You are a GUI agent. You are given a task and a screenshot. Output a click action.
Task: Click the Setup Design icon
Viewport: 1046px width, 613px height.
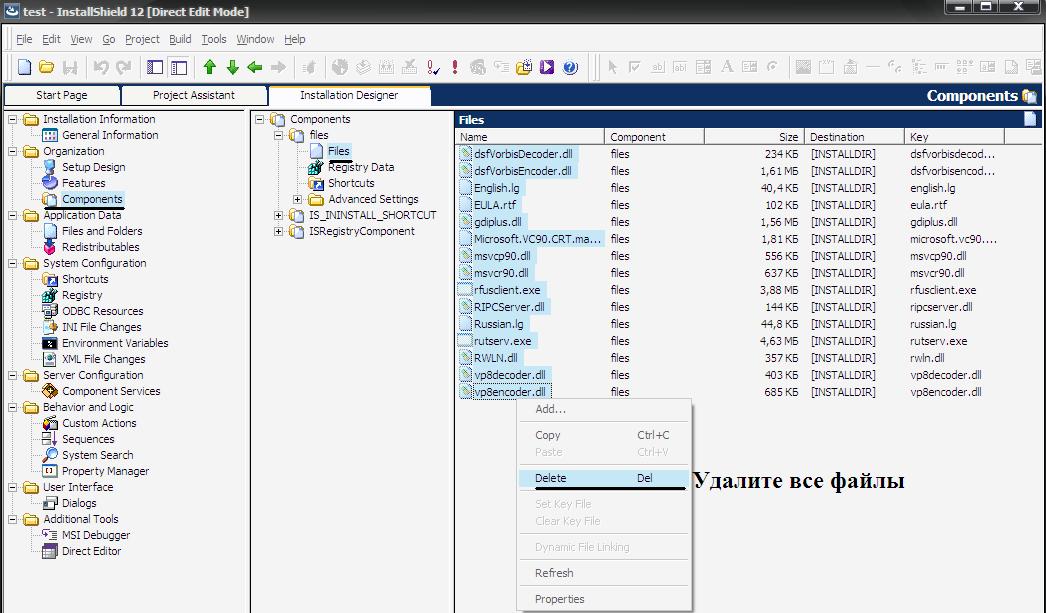[x=50, y=167]
